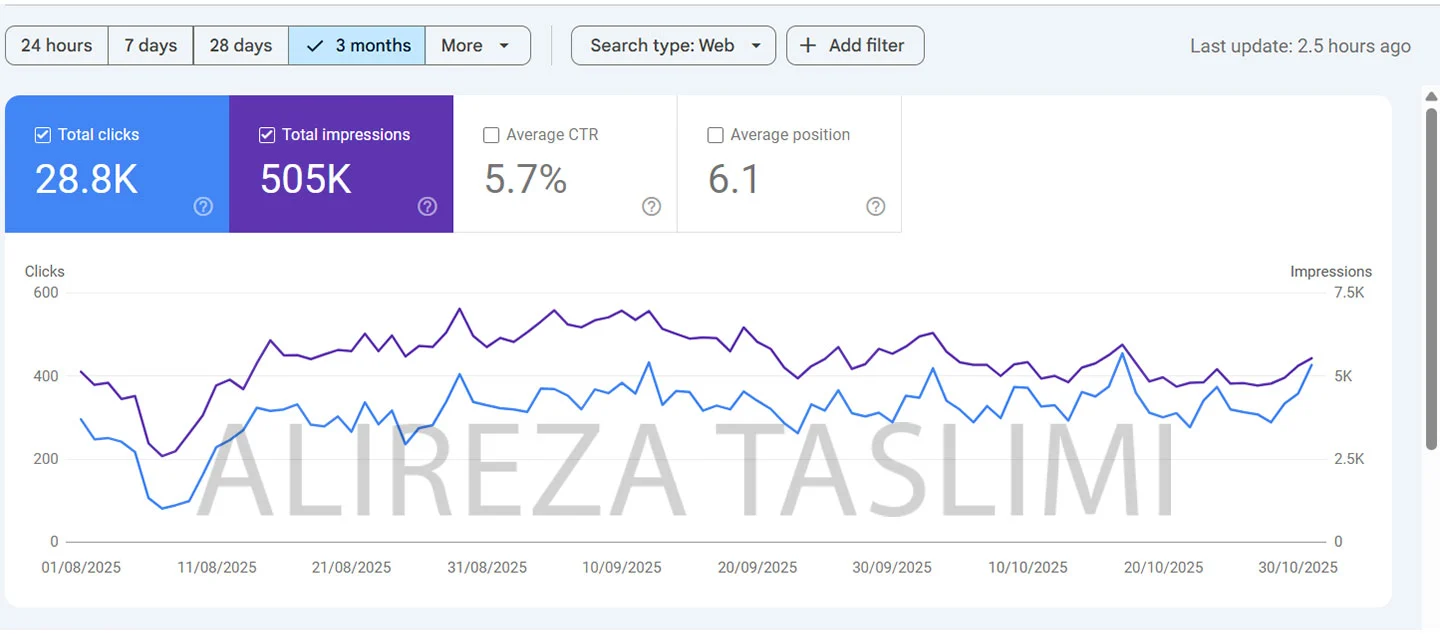Switch to the 7 days range
This screenshot has width=1440, height=634.
click(x=150, y=46)
